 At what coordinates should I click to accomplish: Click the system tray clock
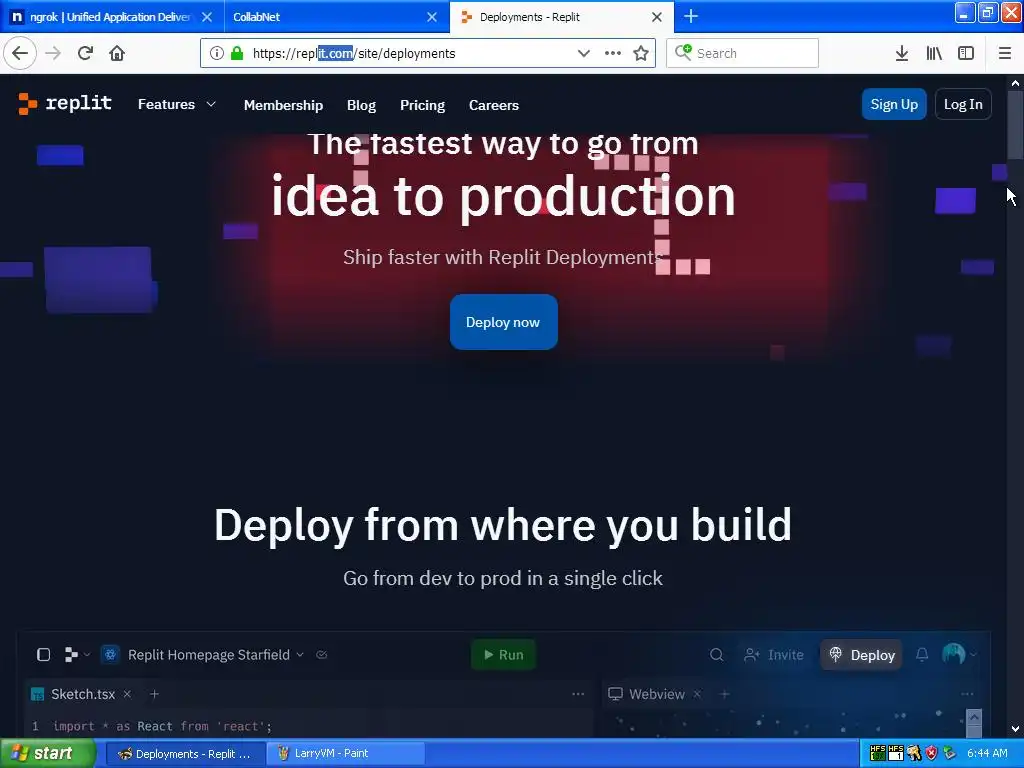tap(987, 753)
